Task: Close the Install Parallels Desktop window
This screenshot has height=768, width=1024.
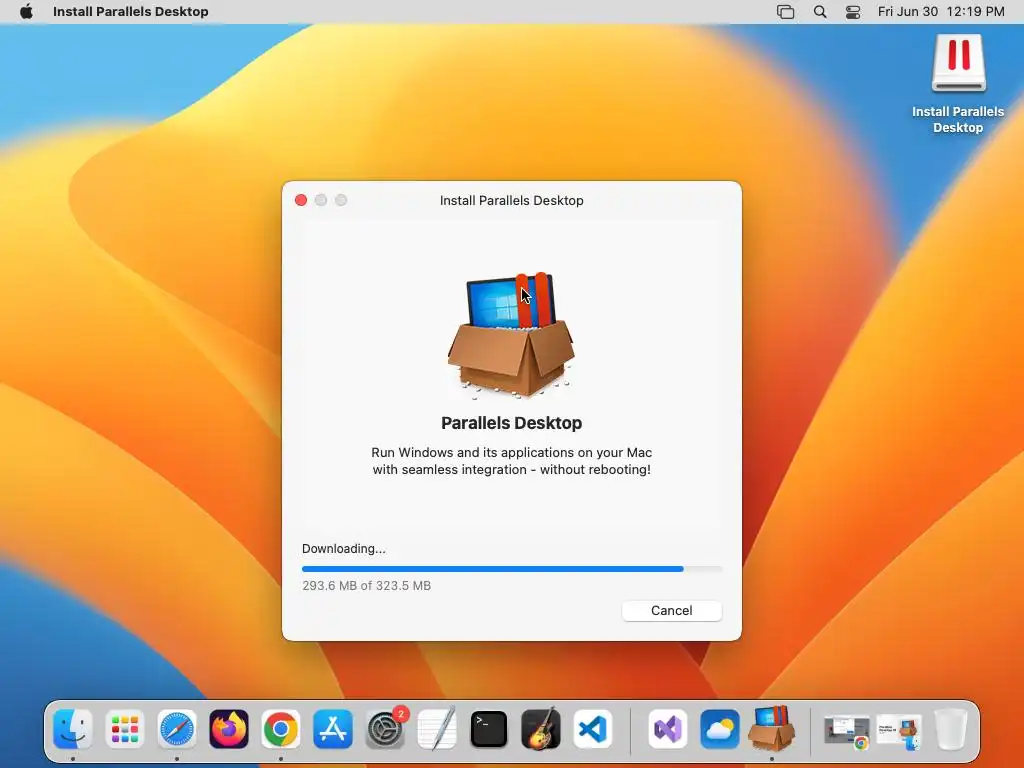Action: pyautogui.click(x=301, y=200)
